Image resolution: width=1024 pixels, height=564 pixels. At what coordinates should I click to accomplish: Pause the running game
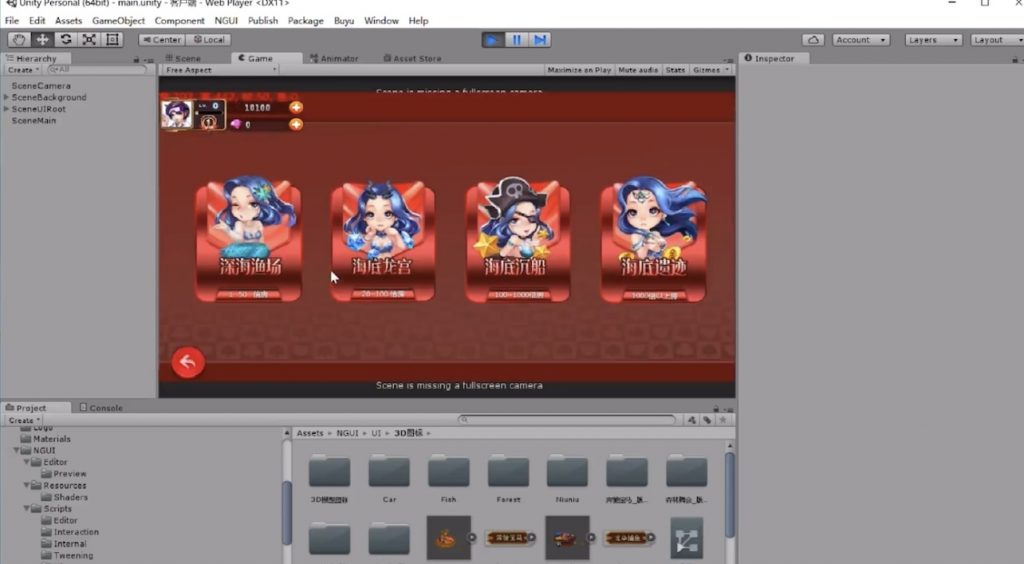point(516,40)
